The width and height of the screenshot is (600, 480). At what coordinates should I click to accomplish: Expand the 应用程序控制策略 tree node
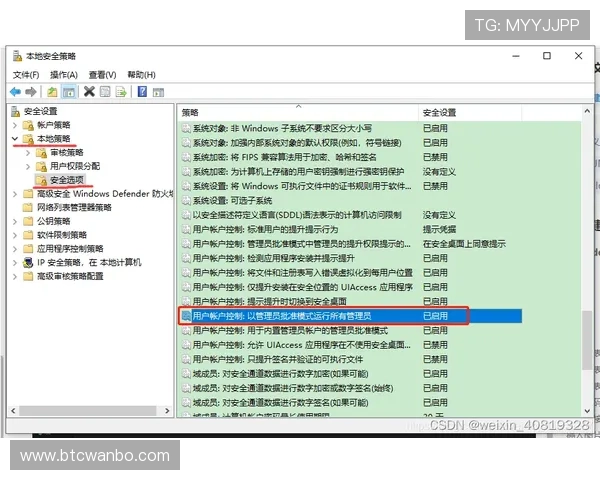pyautogui.click(x=15, y=249)
